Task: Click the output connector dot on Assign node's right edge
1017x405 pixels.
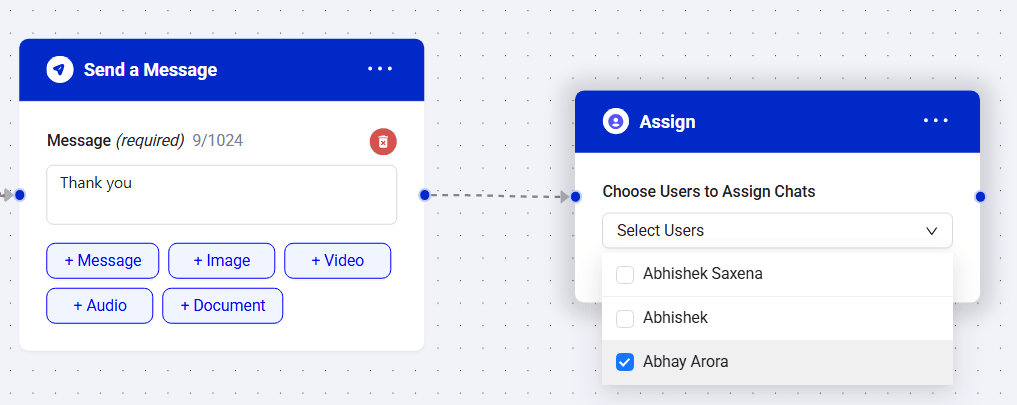Action: coord(980,197)
